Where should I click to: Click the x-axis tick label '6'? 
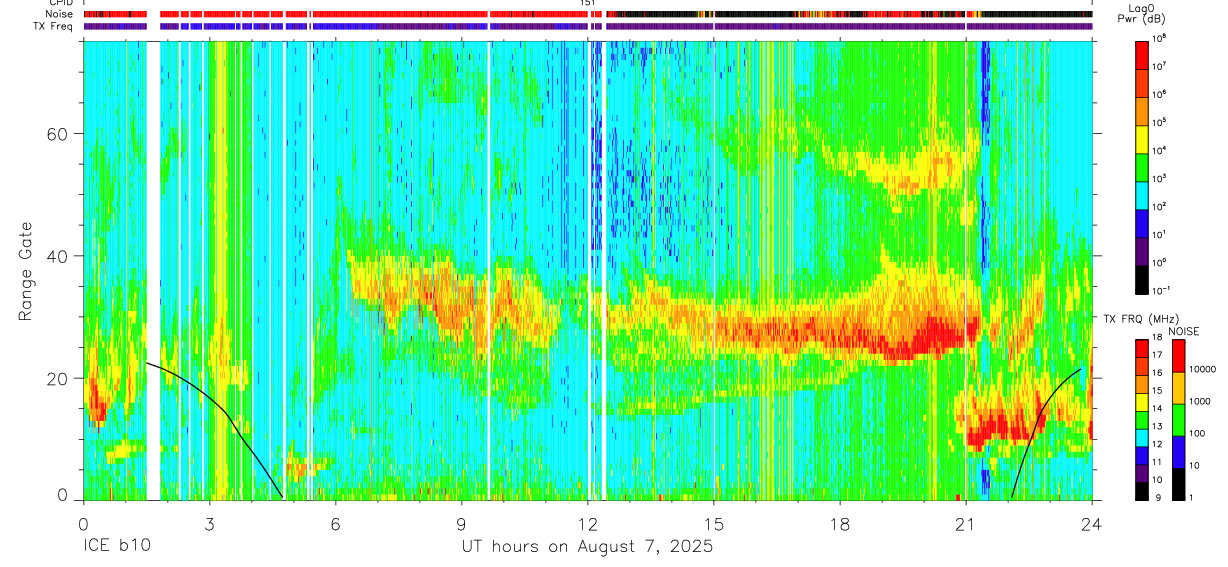coord(335,523)
